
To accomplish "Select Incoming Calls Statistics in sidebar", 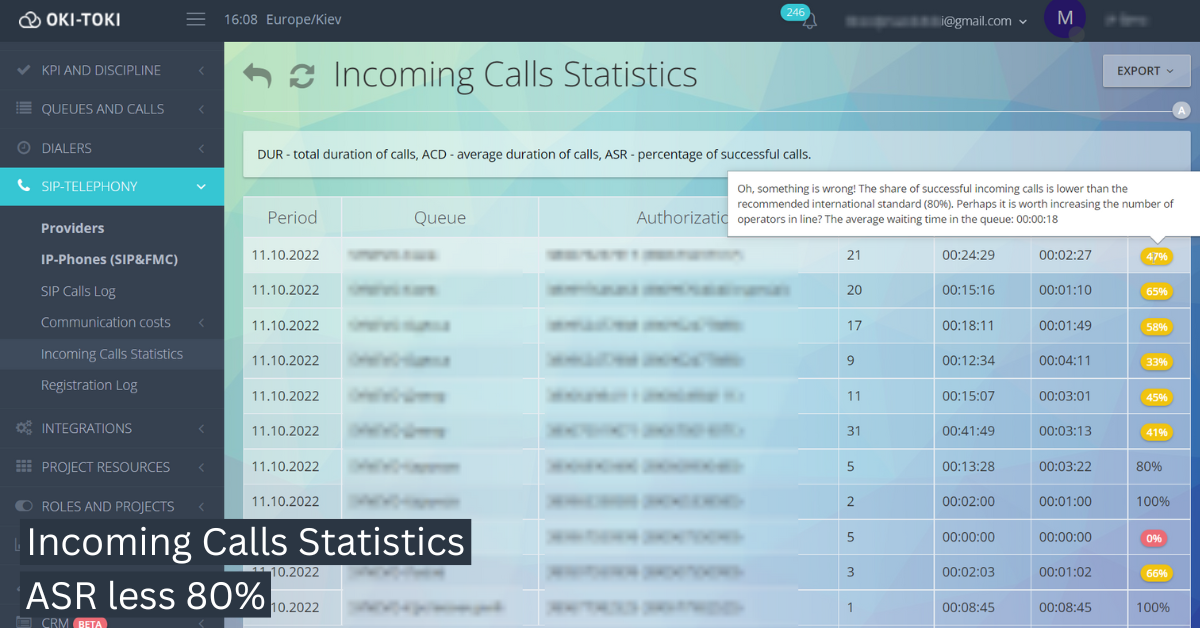I will click(112, 354).
